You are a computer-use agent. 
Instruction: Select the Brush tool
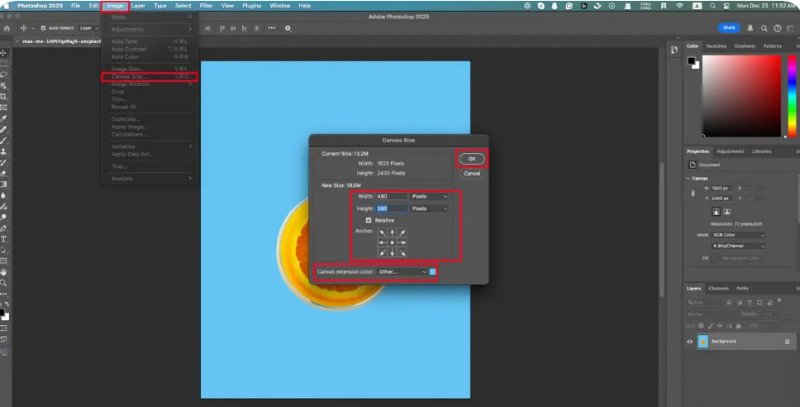tap(3, 141)
